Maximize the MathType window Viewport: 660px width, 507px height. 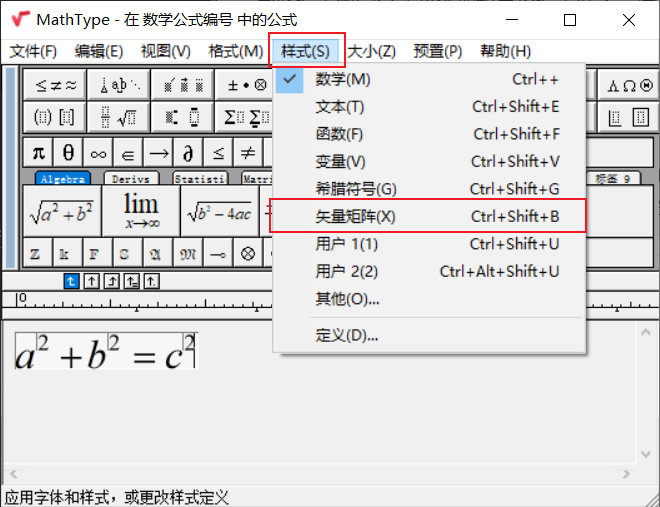(x=570, y=20)
